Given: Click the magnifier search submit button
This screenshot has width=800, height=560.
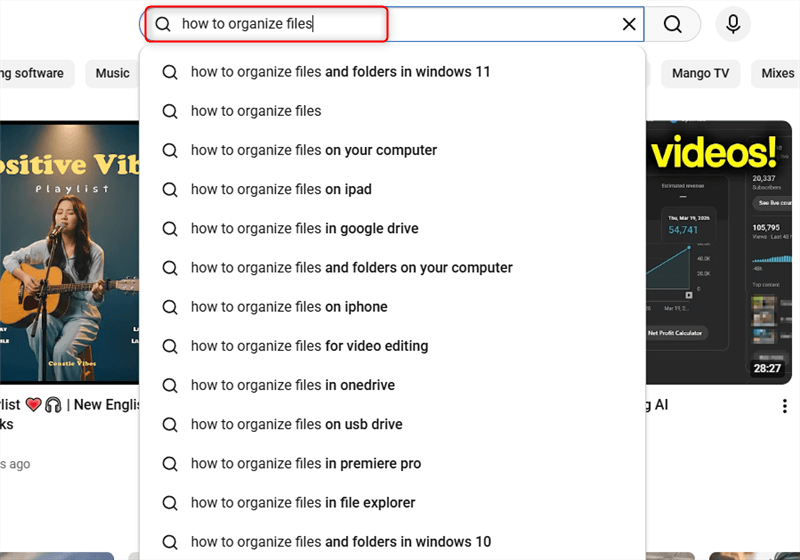Looking at the screenshot, I should point(672,24).
